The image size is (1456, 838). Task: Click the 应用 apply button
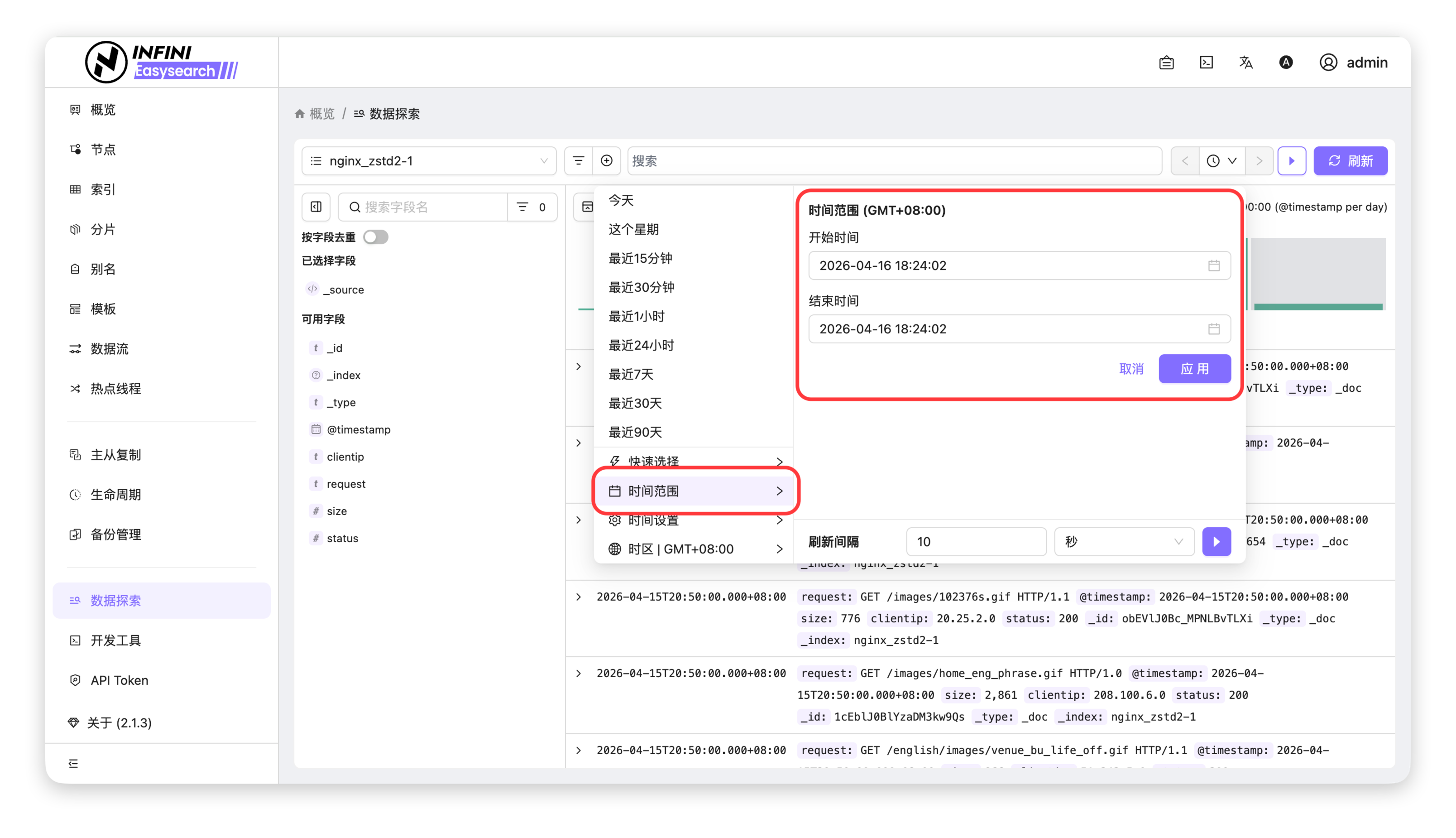[x=1194, y=369]
